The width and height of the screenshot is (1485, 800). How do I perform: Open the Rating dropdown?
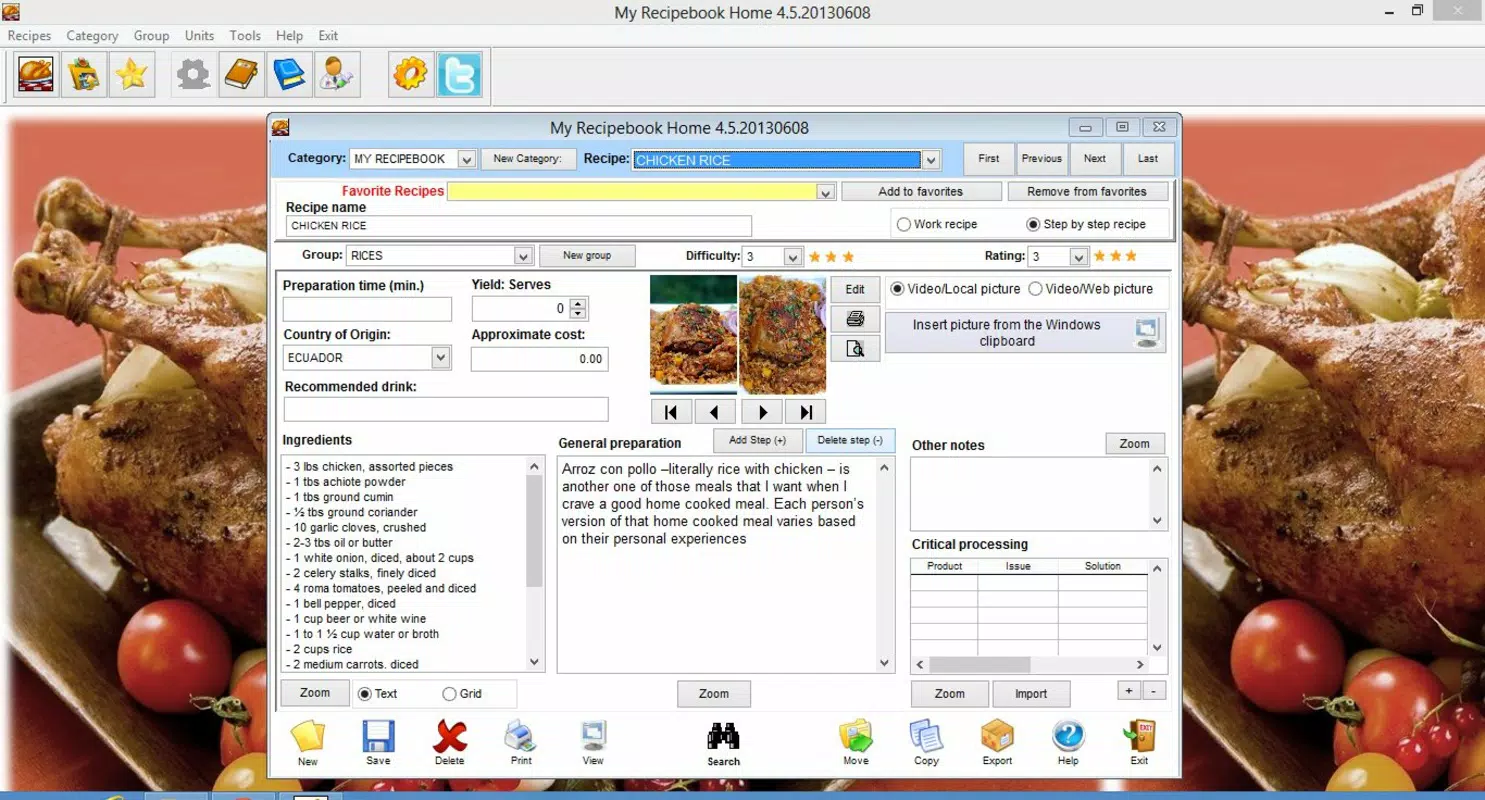pos(1078,257)
